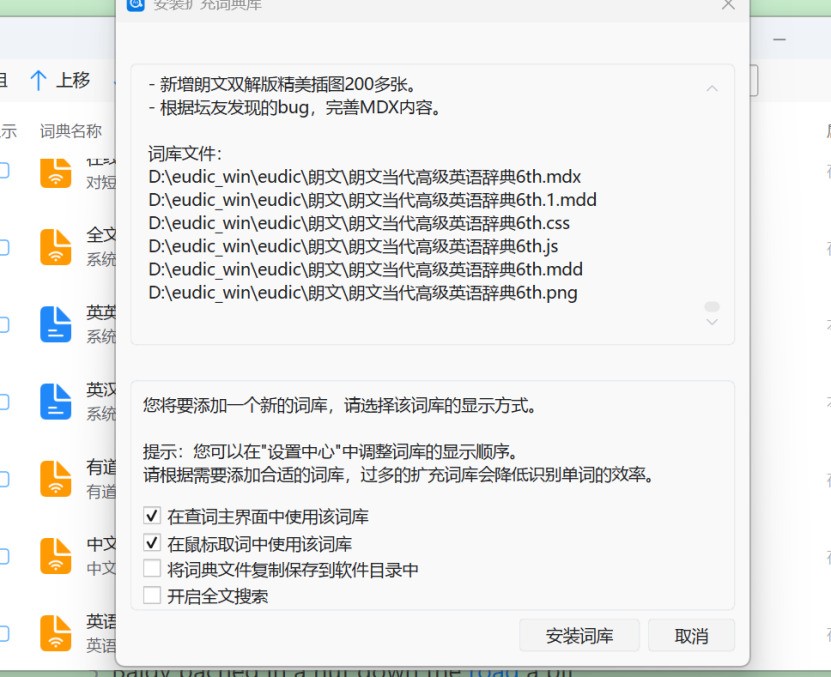Click the orange dictionary icon beside 有道
Viewport: 831px width, 677px height.
pos(56,478)
